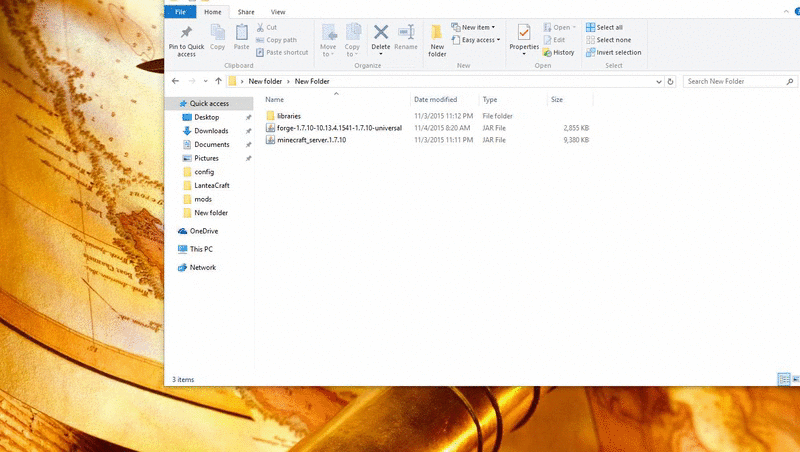Open config folder in navigation pane
The height and width of the screenshot is (452, 800).
click(204, 172)
